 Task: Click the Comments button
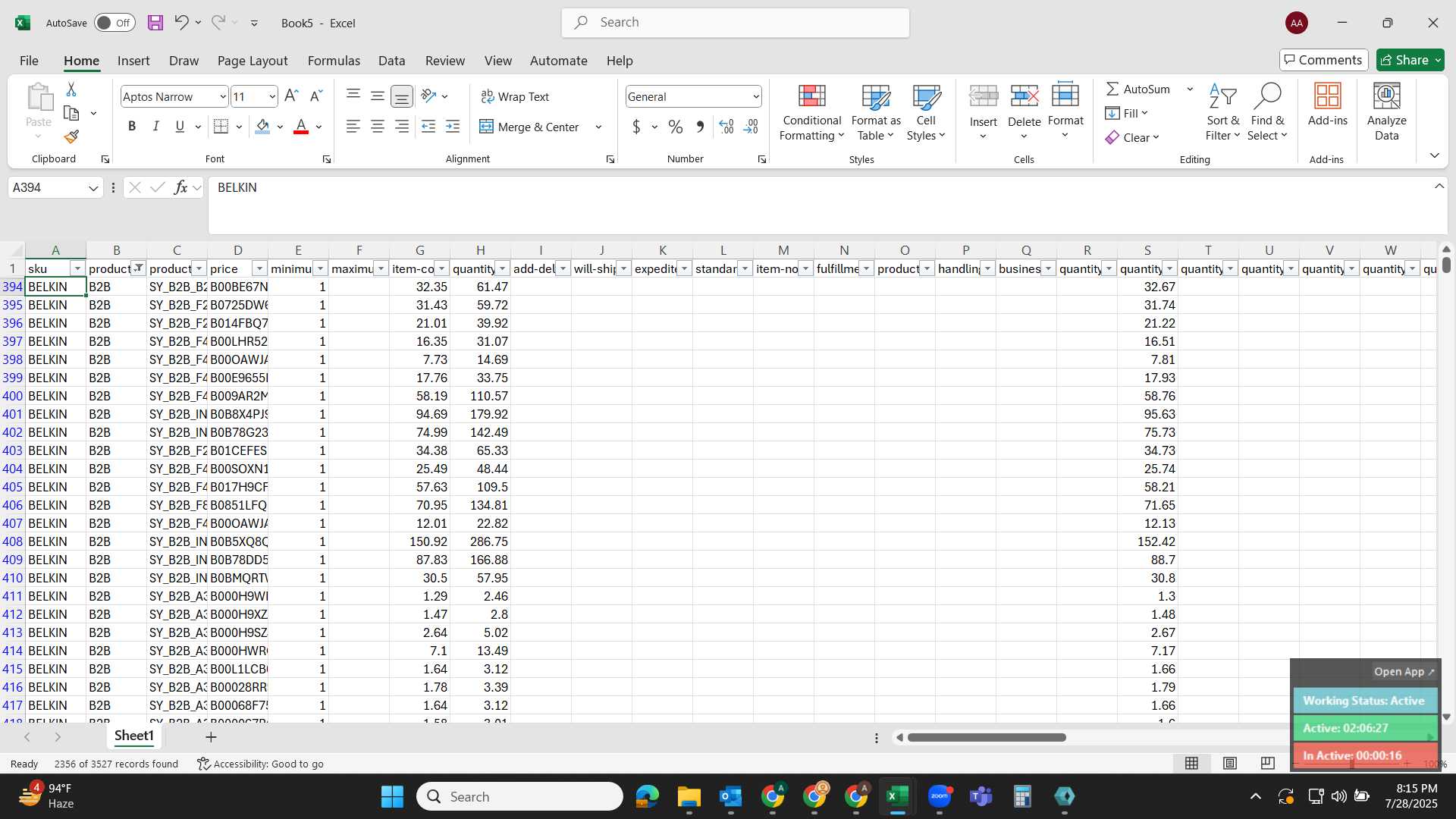coord(1323,60)
